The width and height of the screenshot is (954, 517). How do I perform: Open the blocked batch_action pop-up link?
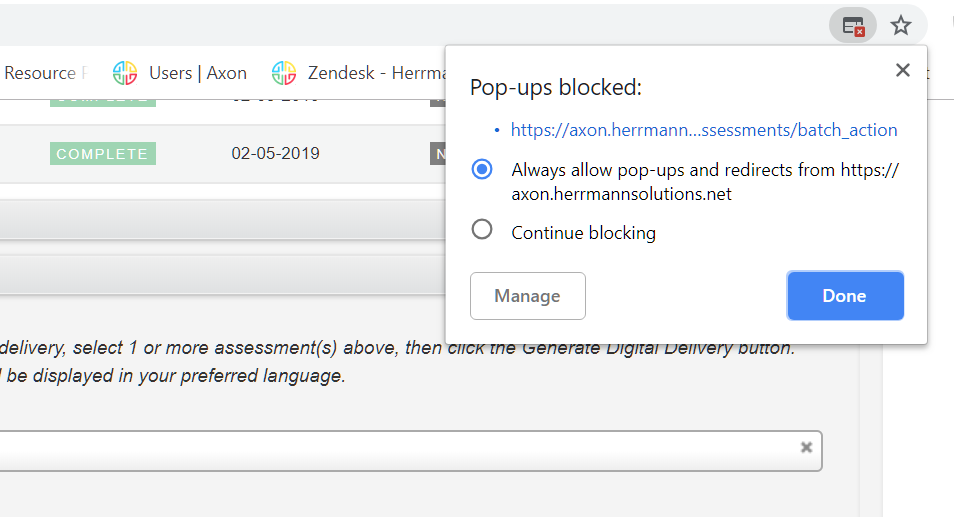[703, 130]
